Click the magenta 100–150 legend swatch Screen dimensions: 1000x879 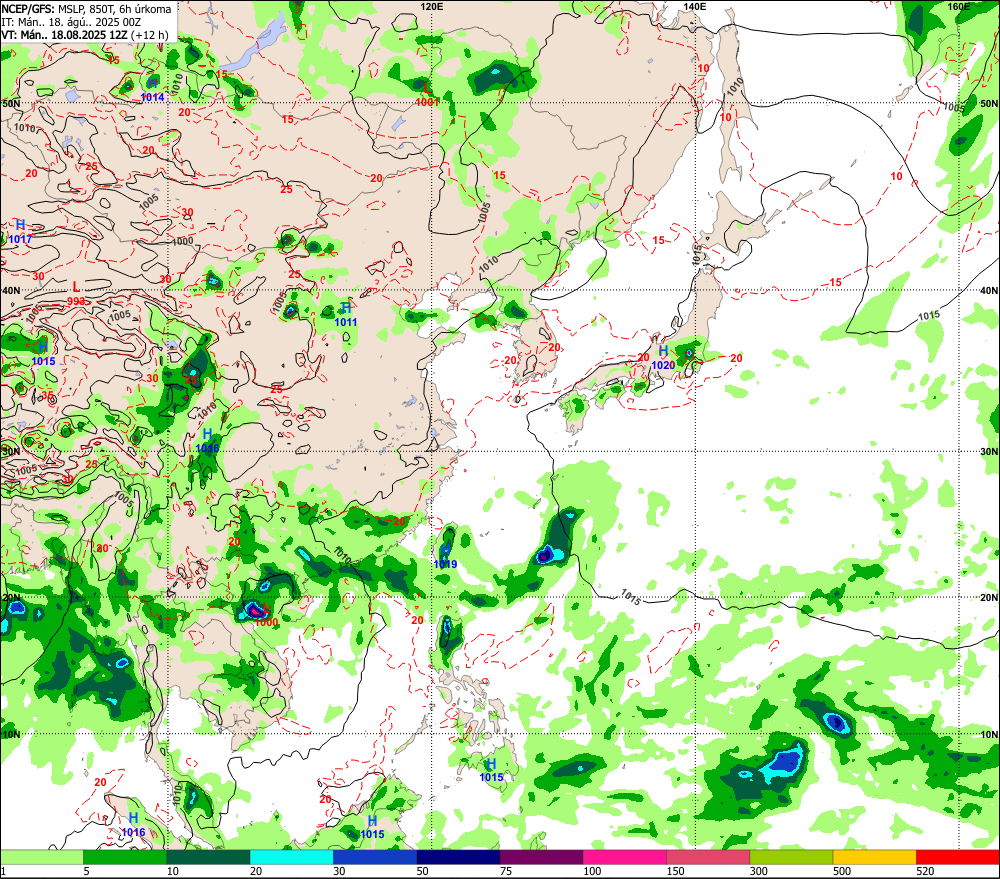624,857
